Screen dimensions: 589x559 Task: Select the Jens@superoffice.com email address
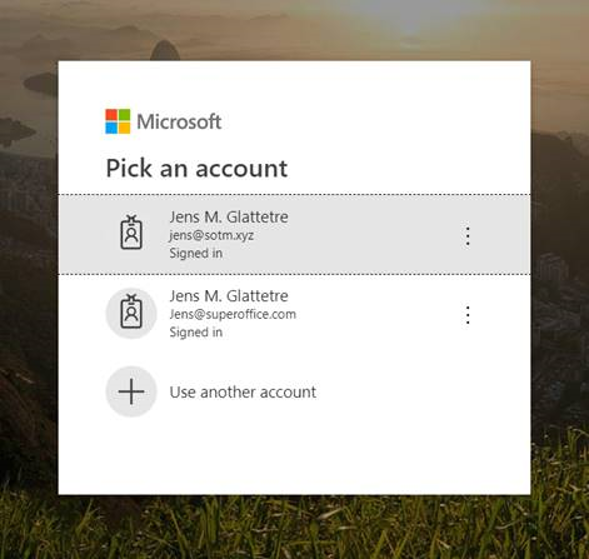click(233, 314)
